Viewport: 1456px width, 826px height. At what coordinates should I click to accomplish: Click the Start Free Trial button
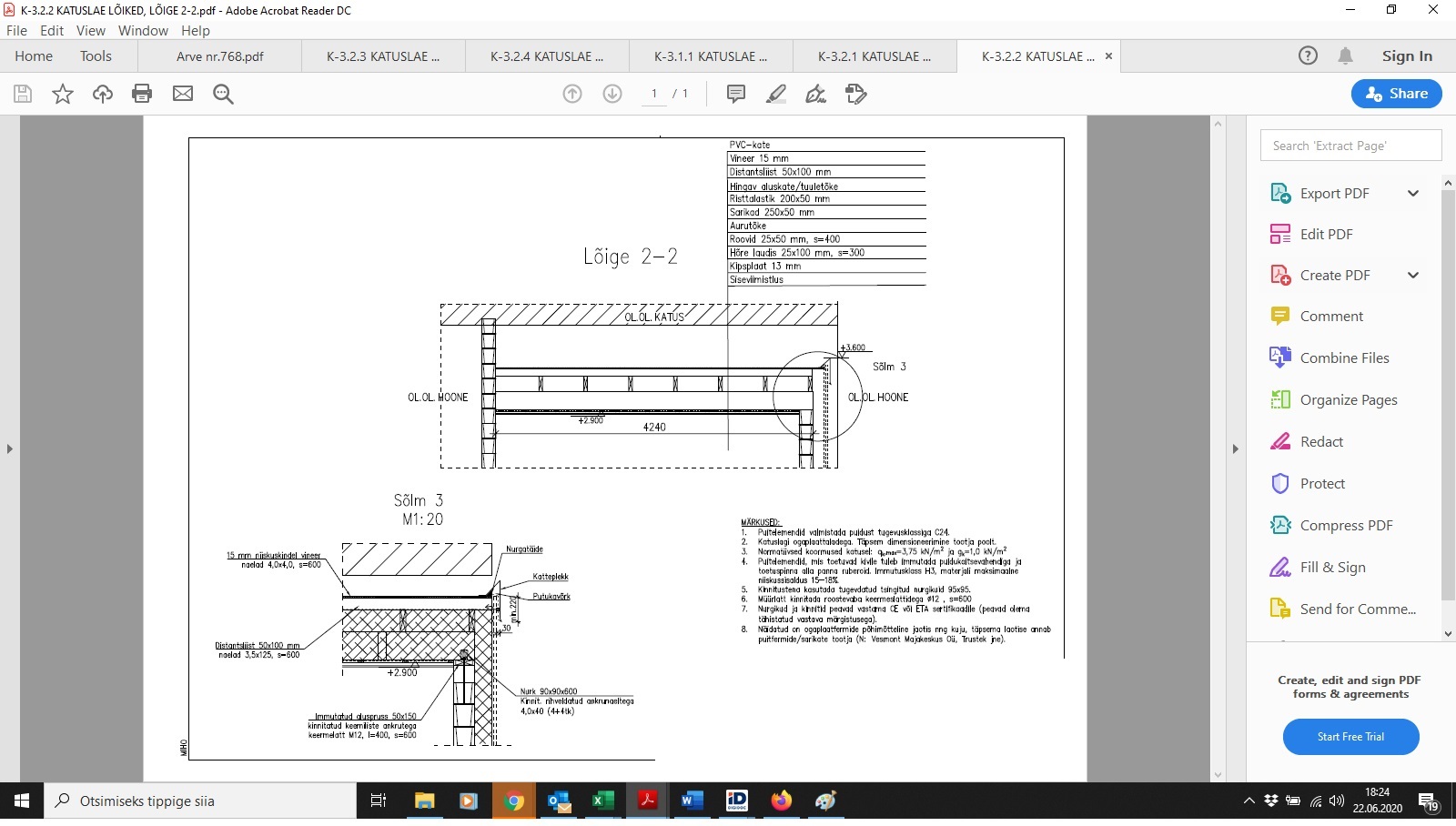(x=1350, y=737)
